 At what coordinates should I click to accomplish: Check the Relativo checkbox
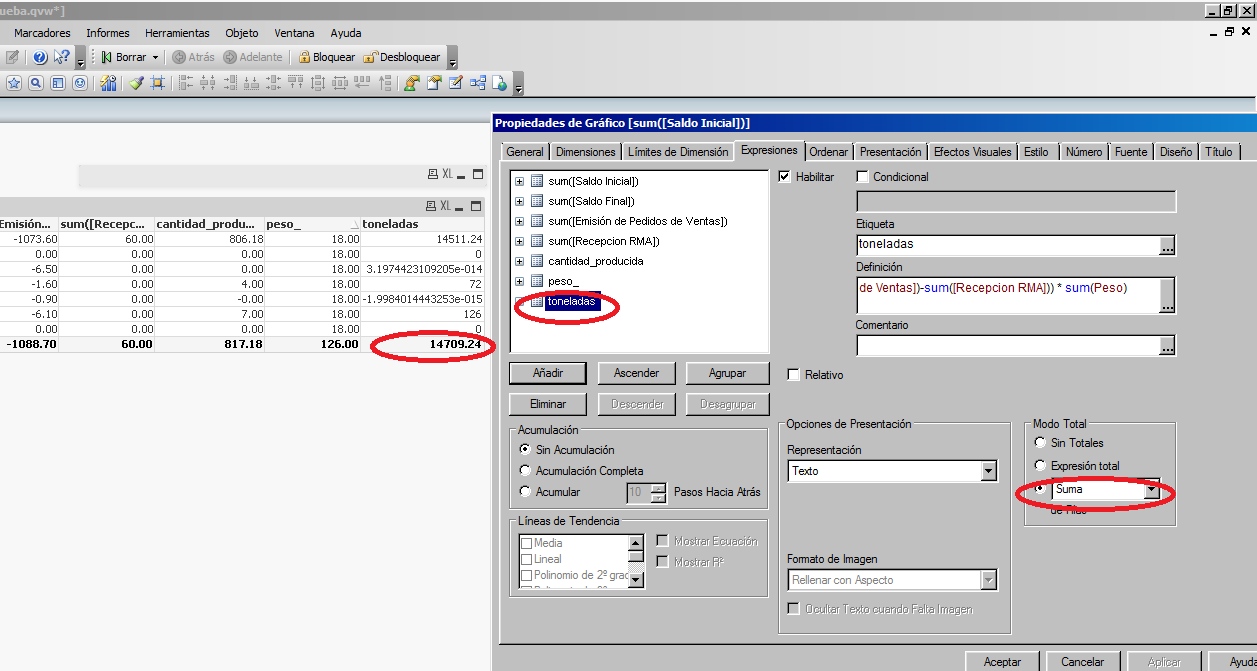point(794,375)
